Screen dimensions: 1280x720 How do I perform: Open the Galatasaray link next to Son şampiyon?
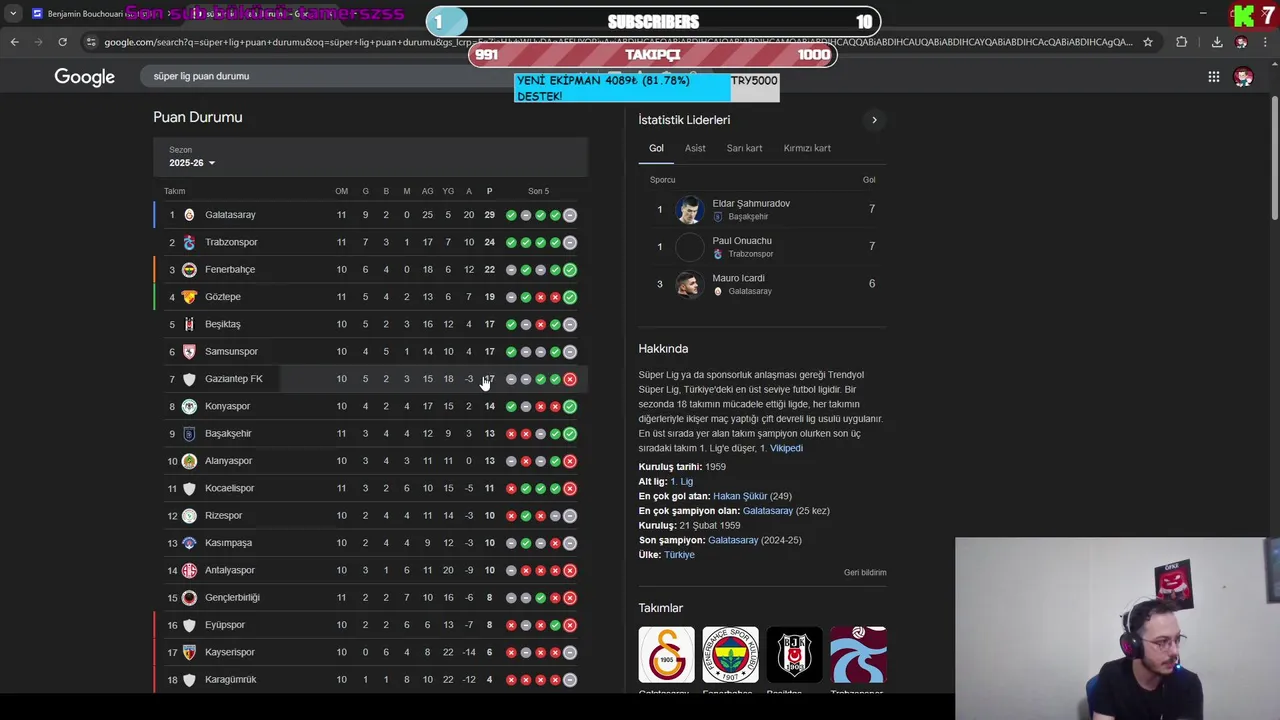(733, 540)
